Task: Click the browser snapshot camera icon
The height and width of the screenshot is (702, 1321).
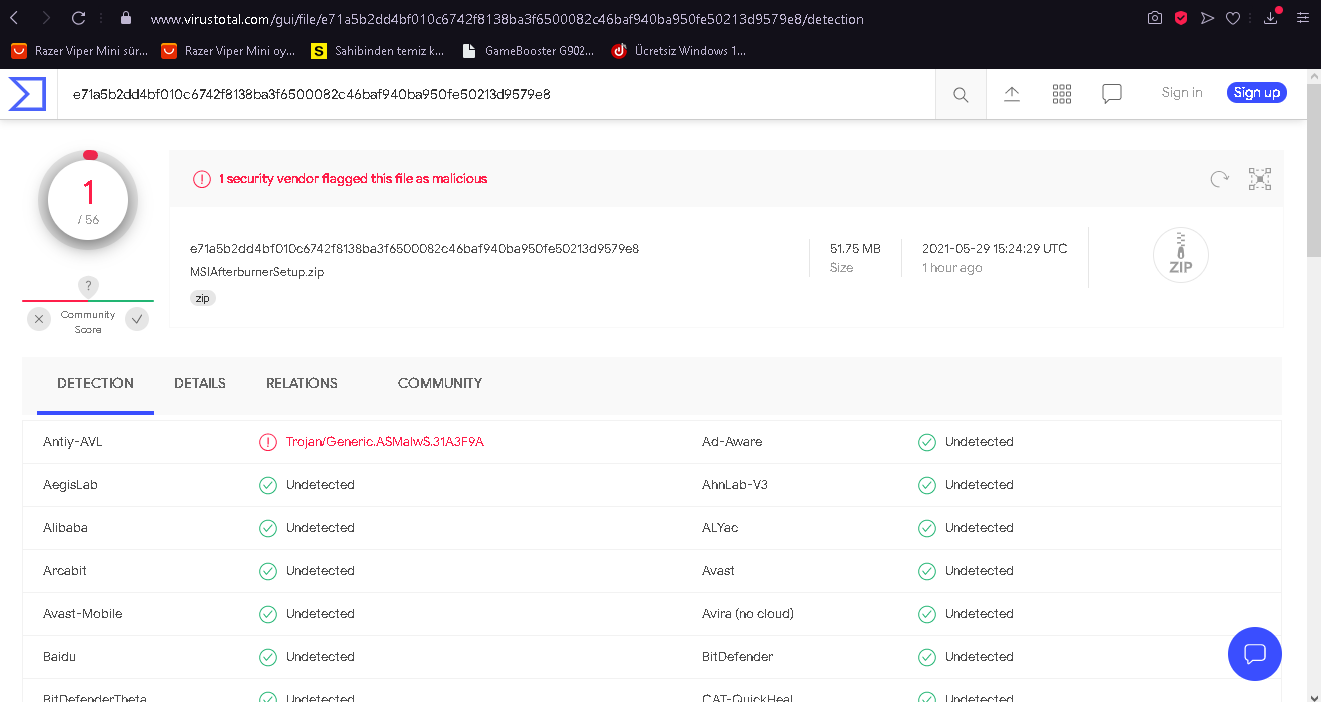Action: click(1155, 18)
